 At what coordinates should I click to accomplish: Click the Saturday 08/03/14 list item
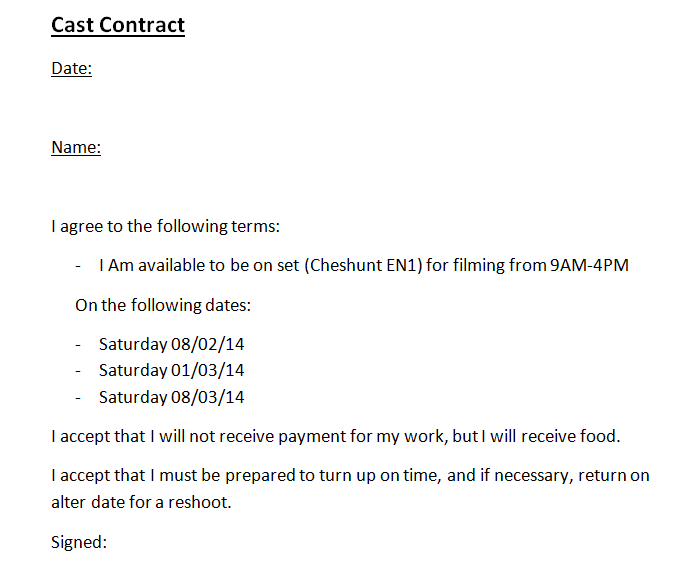coord(172,397)
